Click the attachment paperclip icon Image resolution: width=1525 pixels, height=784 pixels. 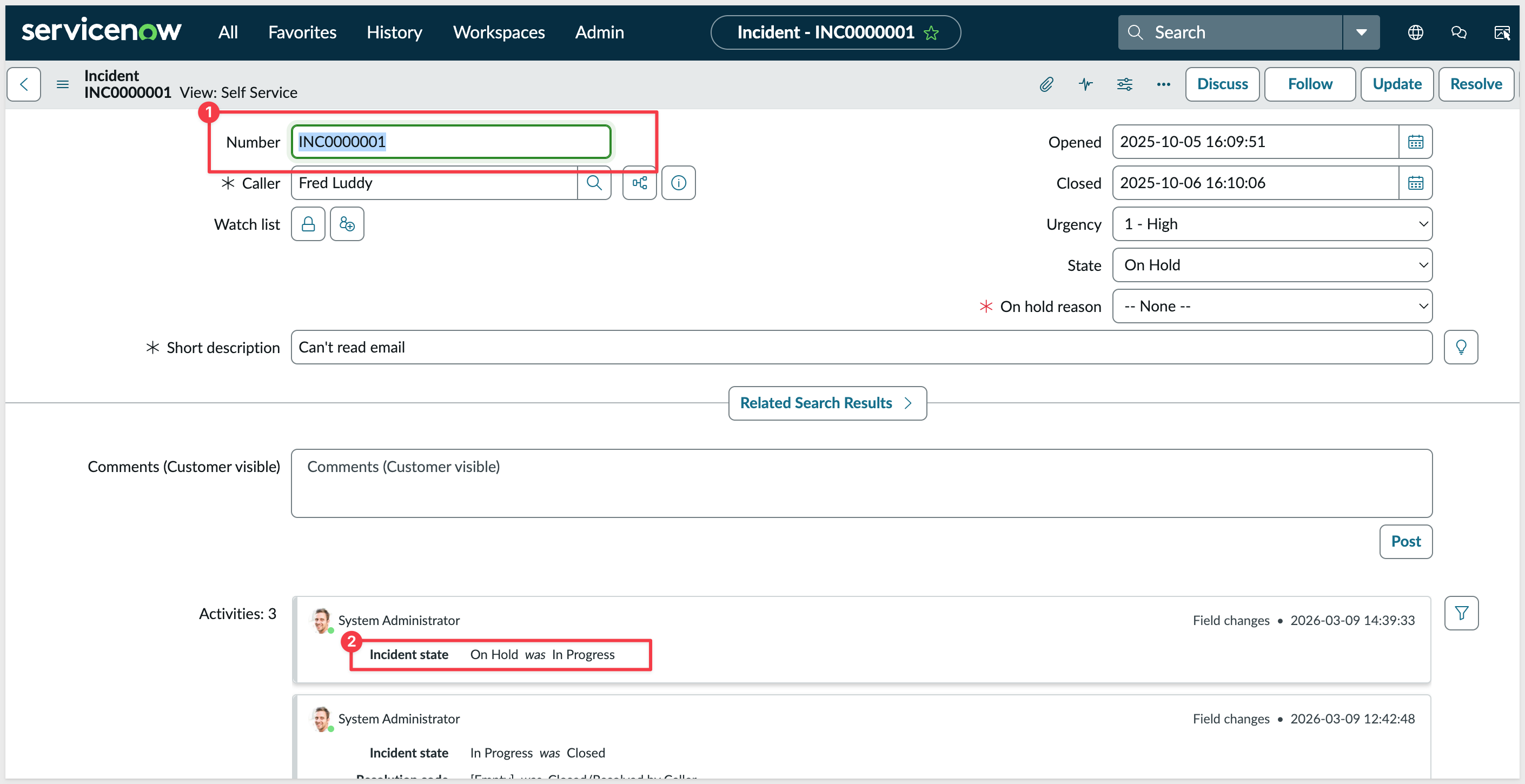pyautogui.click(x=1046, y=84)
